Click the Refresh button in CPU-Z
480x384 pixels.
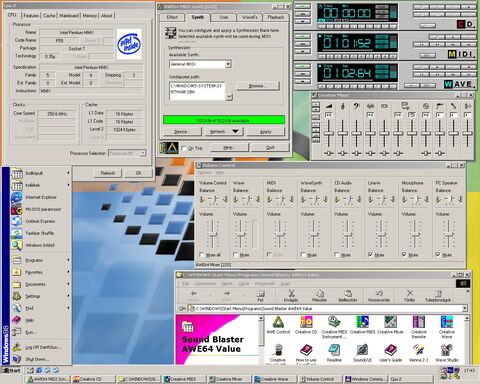pyautogui.click(x=108, y=173)
